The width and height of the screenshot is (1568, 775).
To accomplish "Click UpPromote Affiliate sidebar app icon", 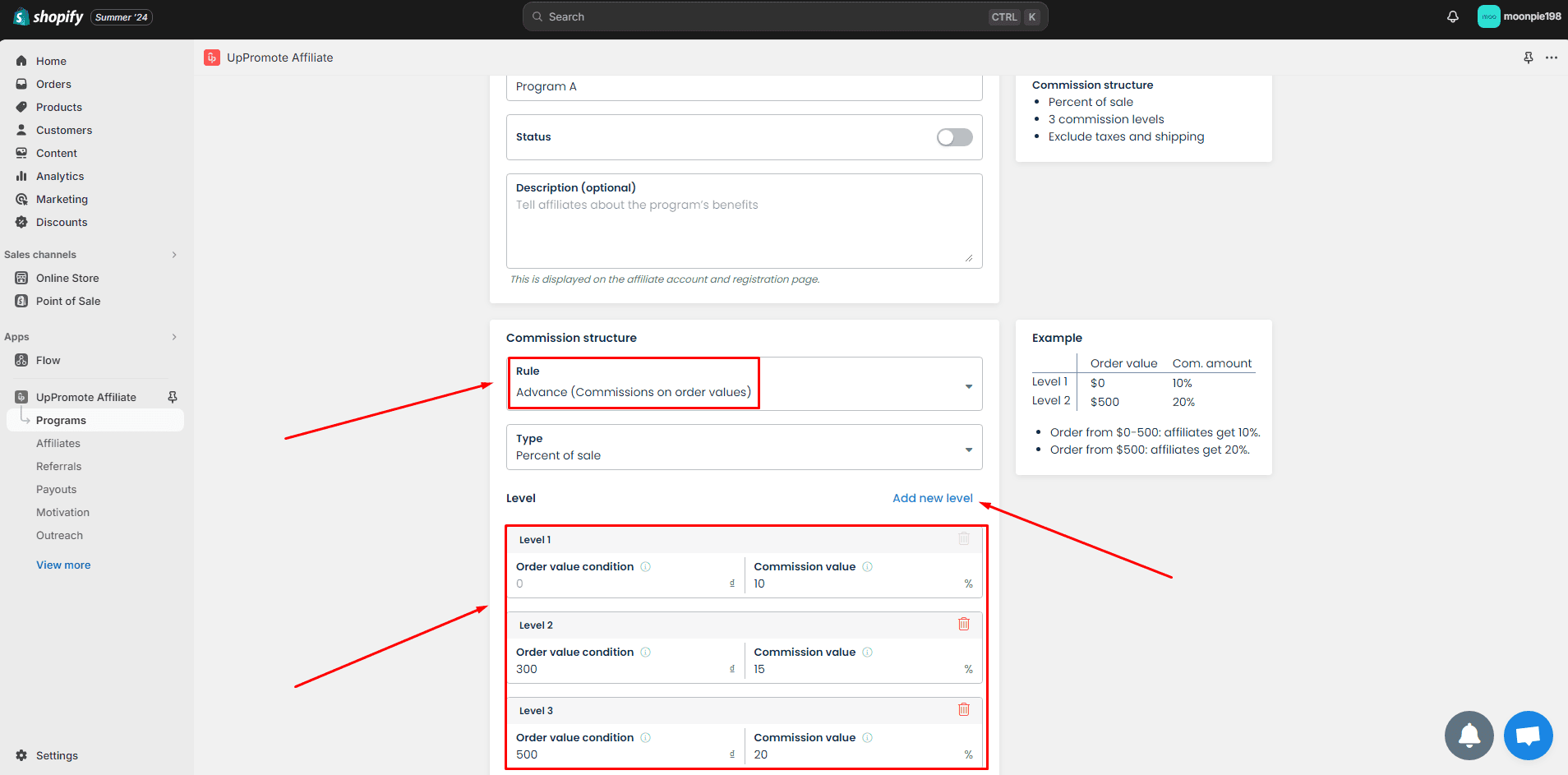I will tap(21, 397).
